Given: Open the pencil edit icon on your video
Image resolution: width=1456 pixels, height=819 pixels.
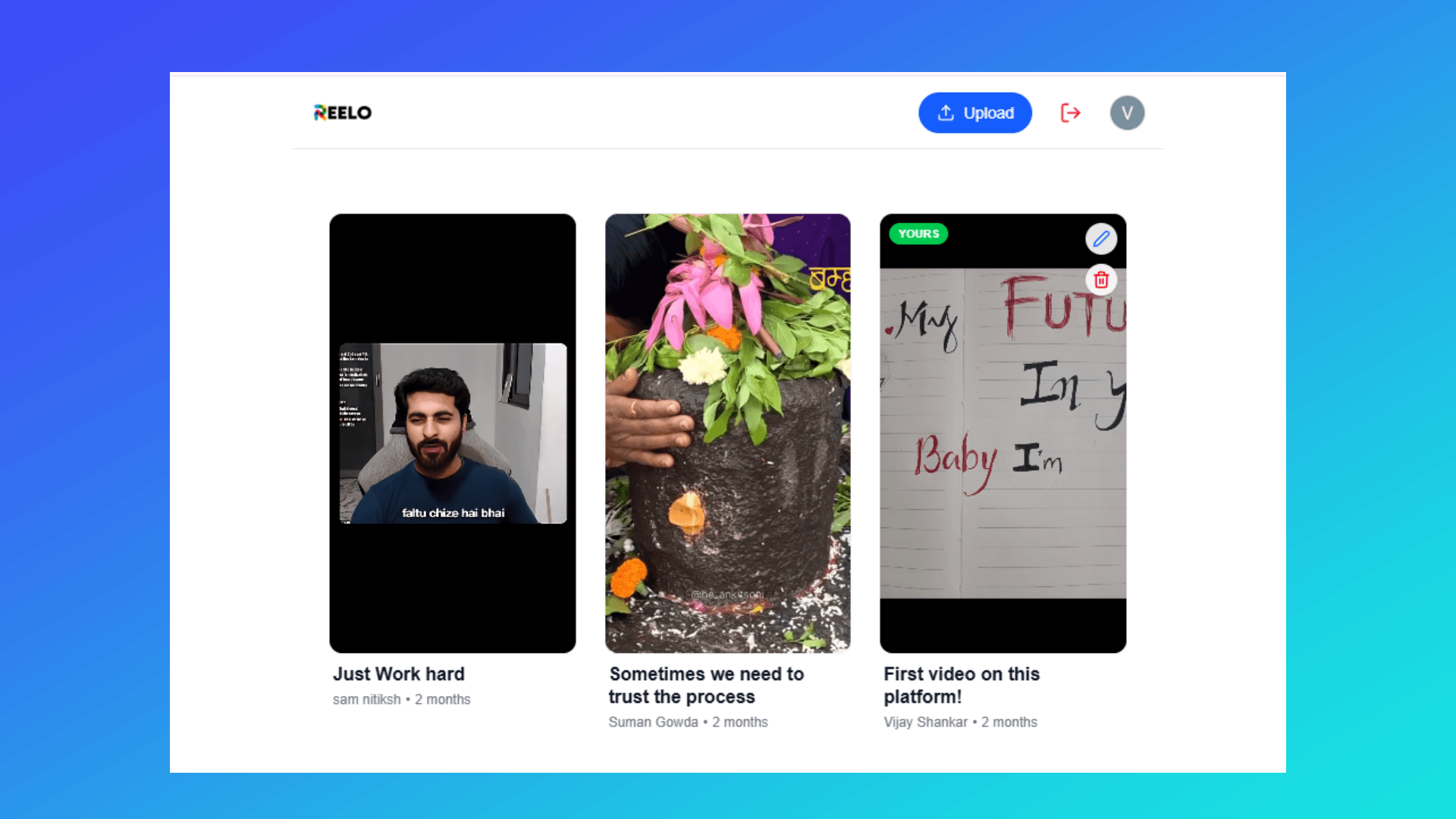Looking at the screenshot, I should click(x=1101, y=239).
